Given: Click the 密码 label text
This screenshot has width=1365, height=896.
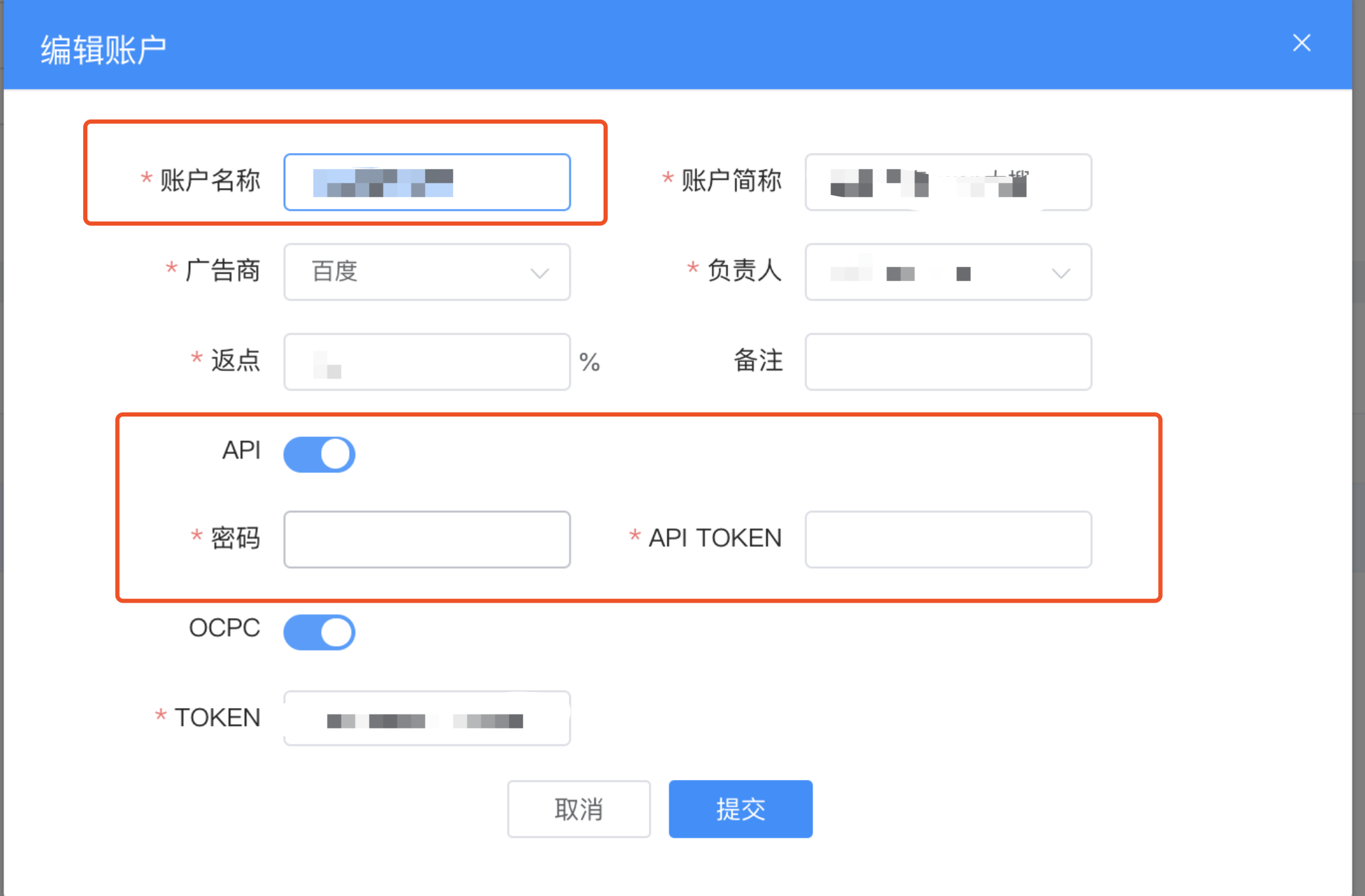Looking at the screenshot, I should [x=235, y=538].
